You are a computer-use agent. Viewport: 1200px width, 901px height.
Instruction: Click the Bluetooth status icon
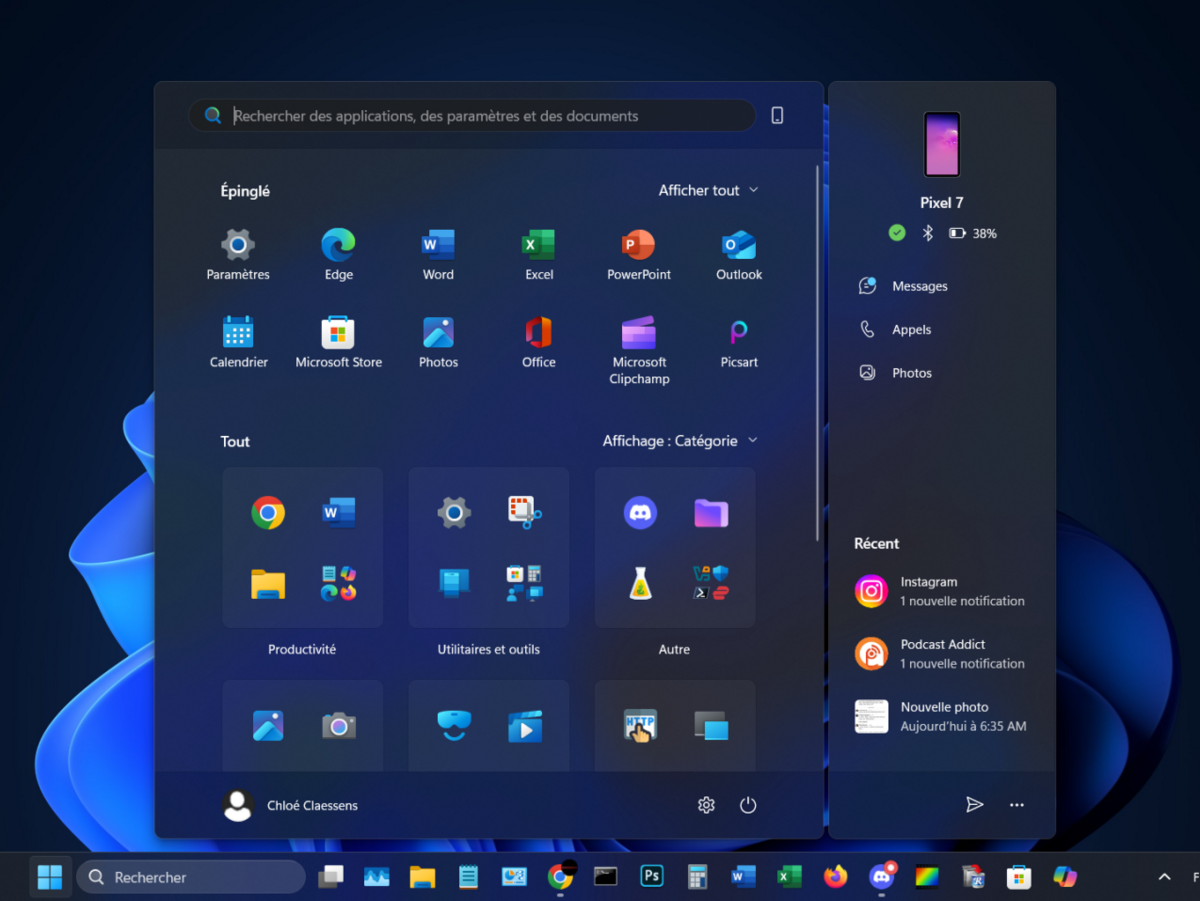click(927, 233)
